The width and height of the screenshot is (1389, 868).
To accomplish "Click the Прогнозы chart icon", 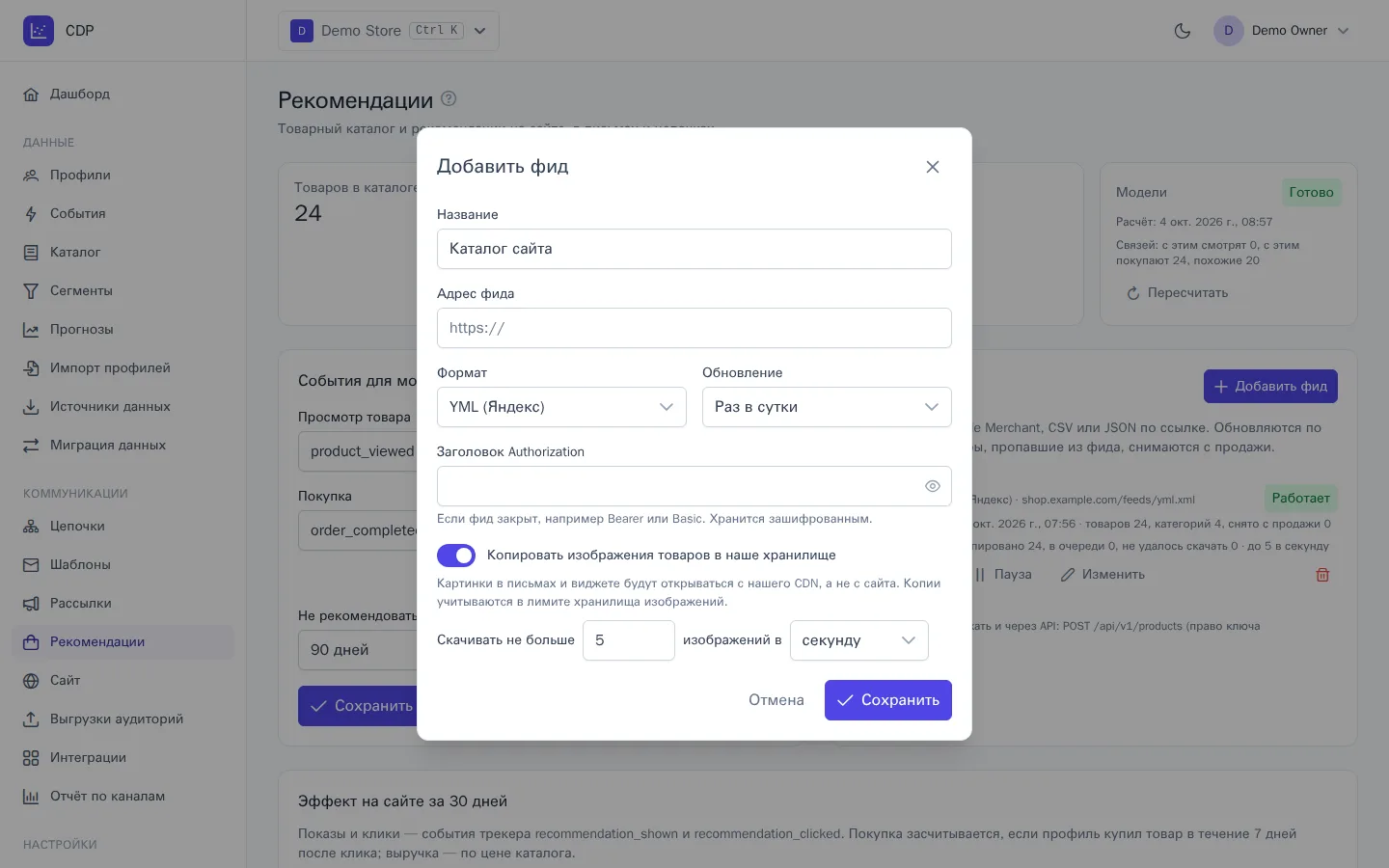I will click(31, 330).
